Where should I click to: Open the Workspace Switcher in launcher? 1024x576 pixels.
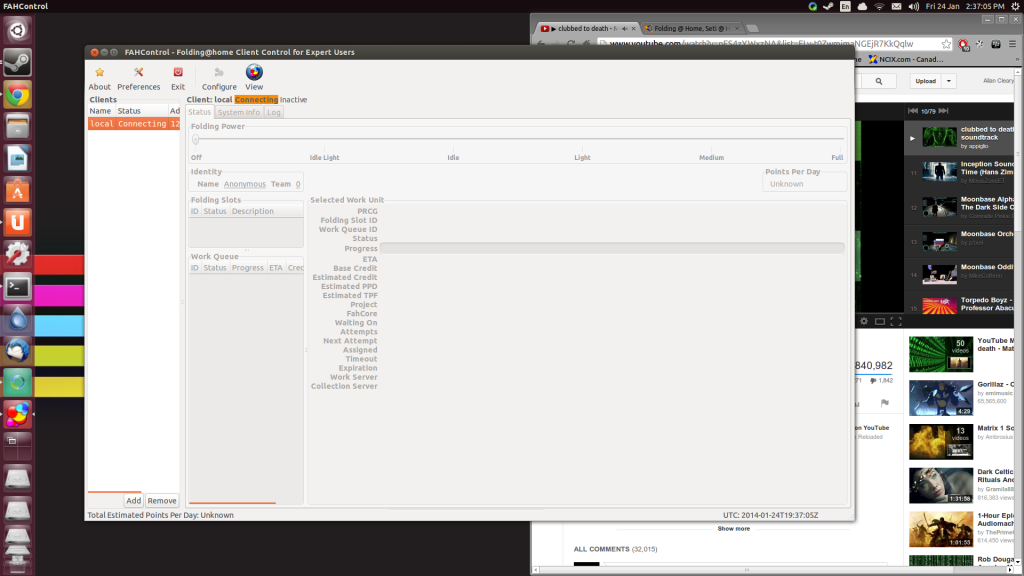coord(18,447)
